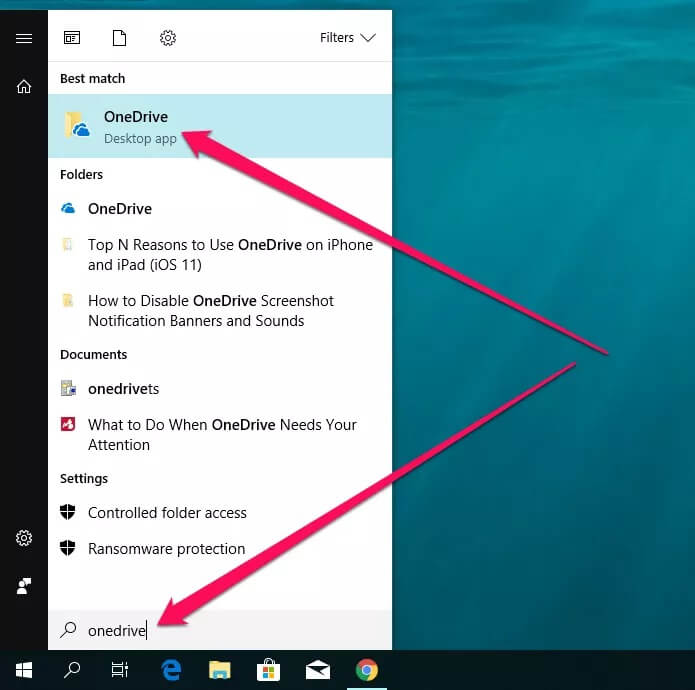The height and width of the screenshot is (690, 695).
Task: Click the red icon beside 'What to Do When OneDrive'
Action: (x=68, y=424)
